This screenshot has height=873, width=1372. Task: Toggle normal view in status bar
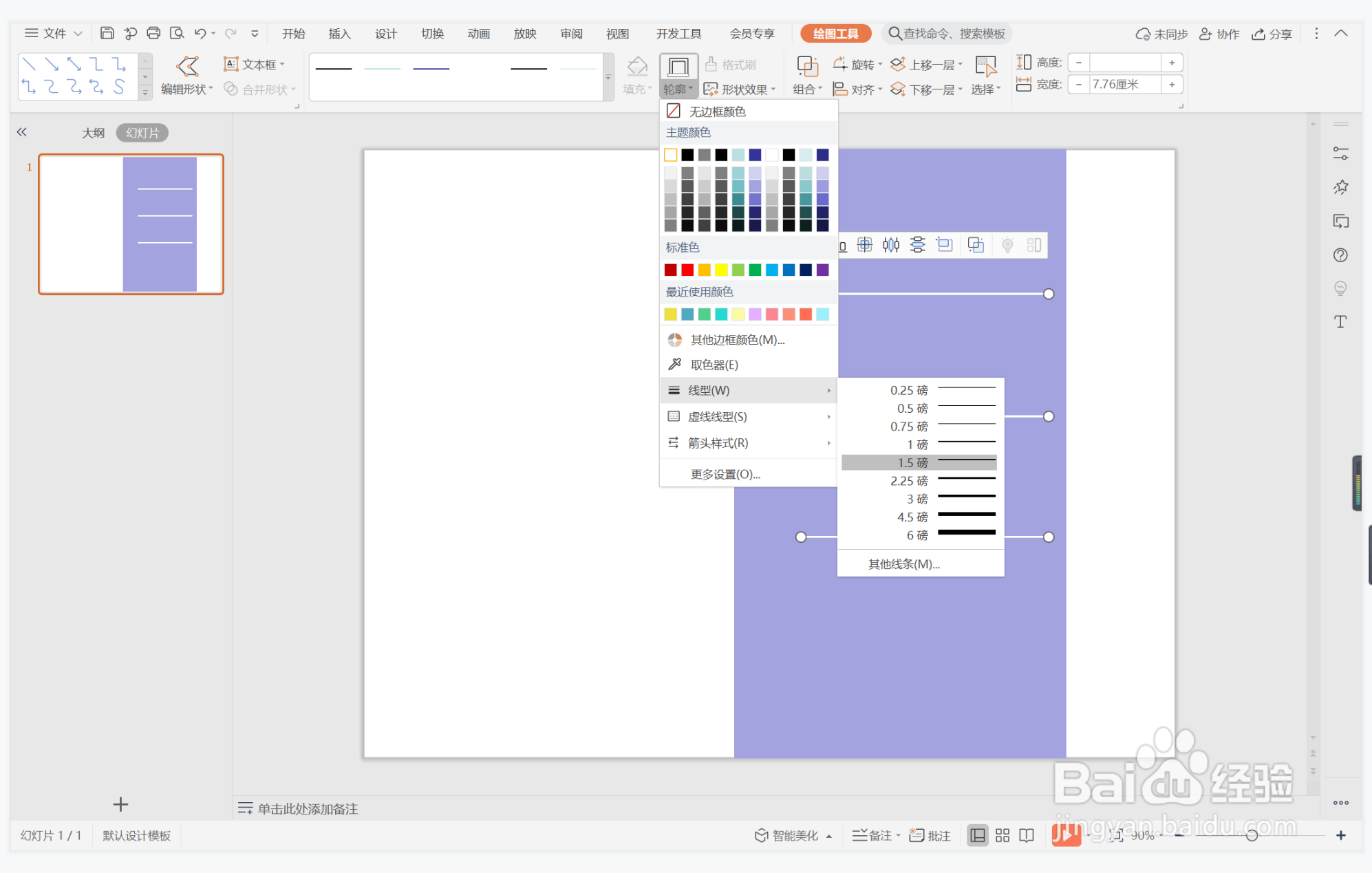tap(977, 835)
